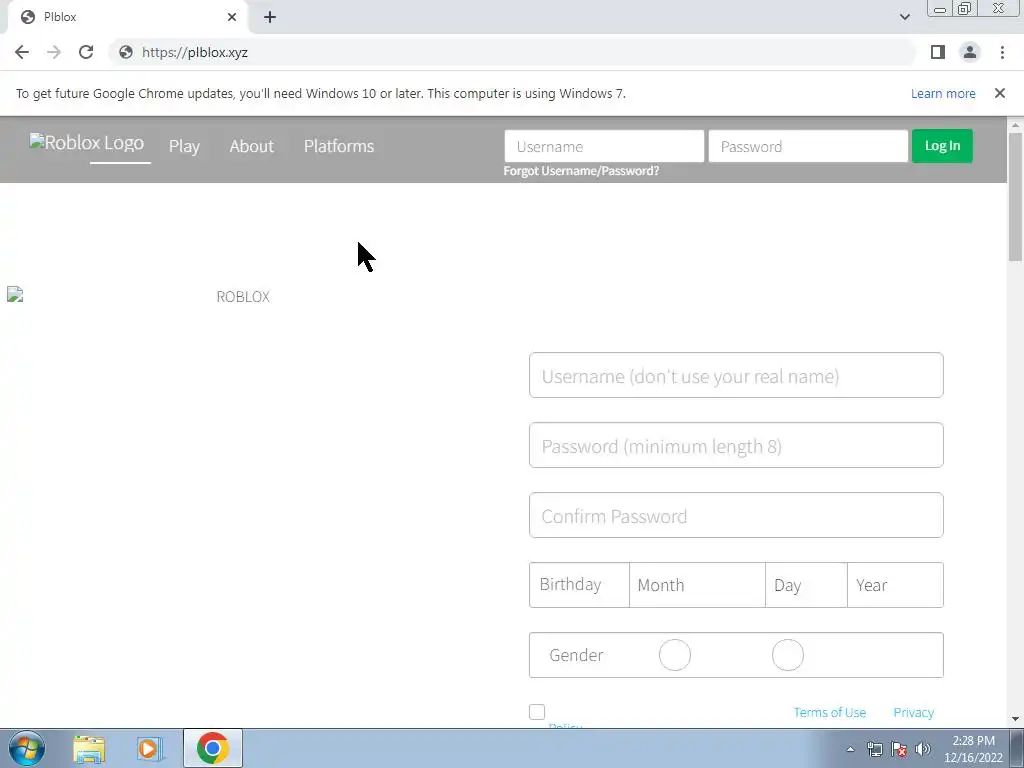Open the About menu item

[251, 146]
